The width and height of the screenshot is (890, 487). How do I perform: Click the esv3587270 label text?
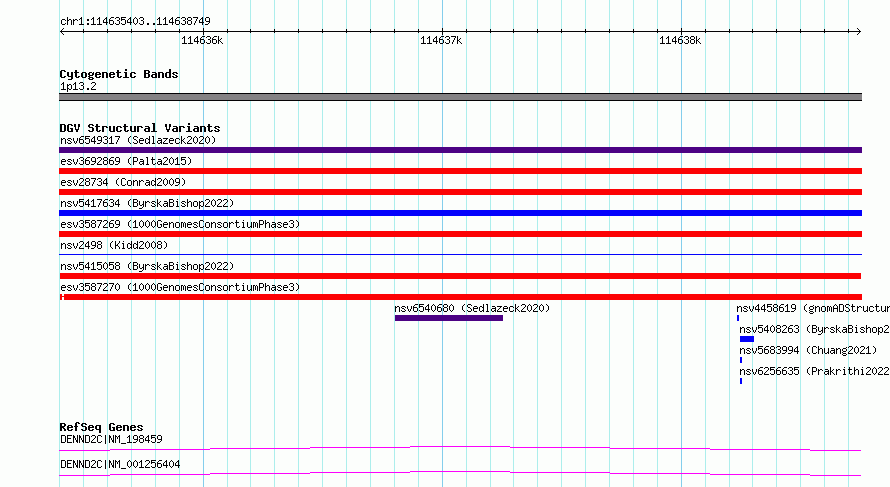tap(180, 287)
